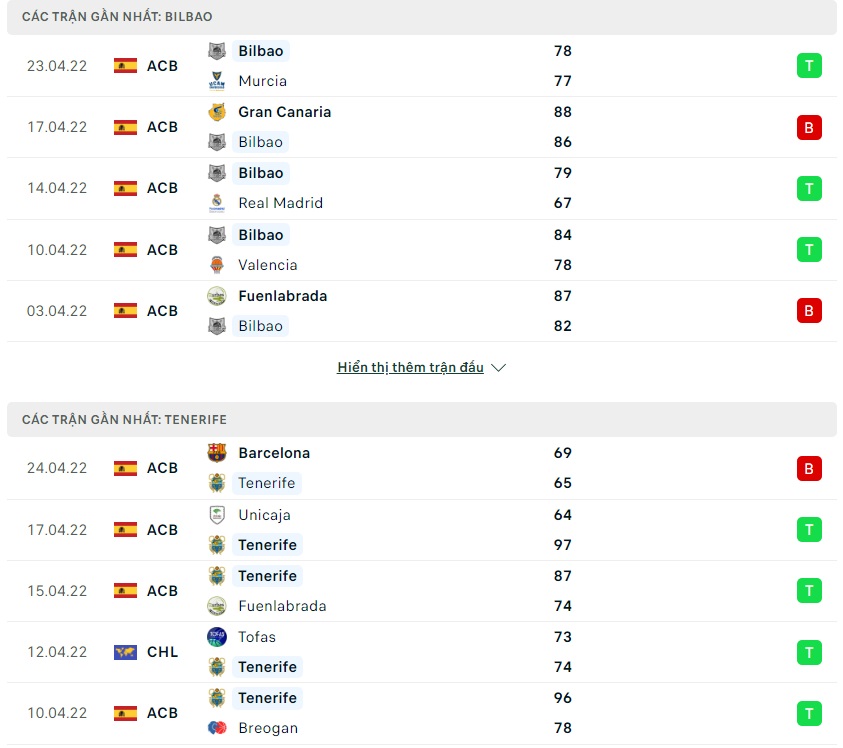Click the Gran Canaria team logo

(x=216, y=112)
